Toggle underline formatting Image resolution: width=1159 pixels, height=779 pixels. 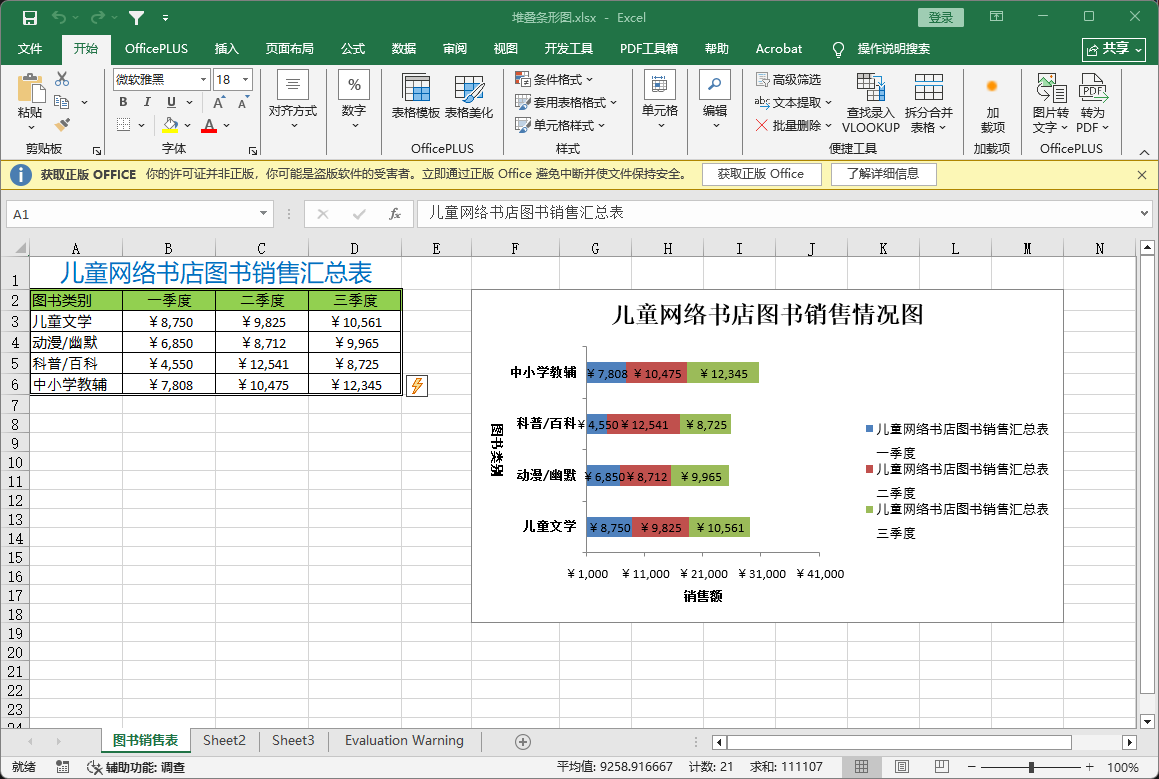(171, 102)
